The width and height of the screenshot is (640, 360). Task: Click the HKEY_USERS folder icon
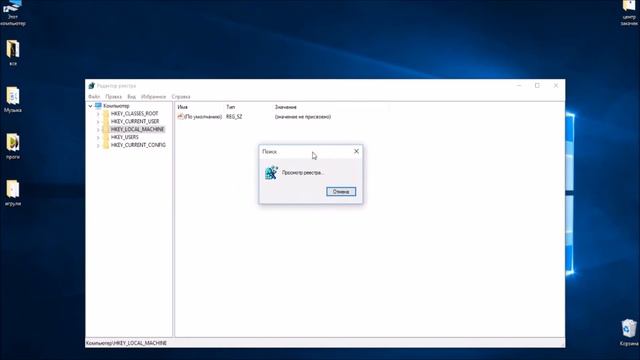106,137
